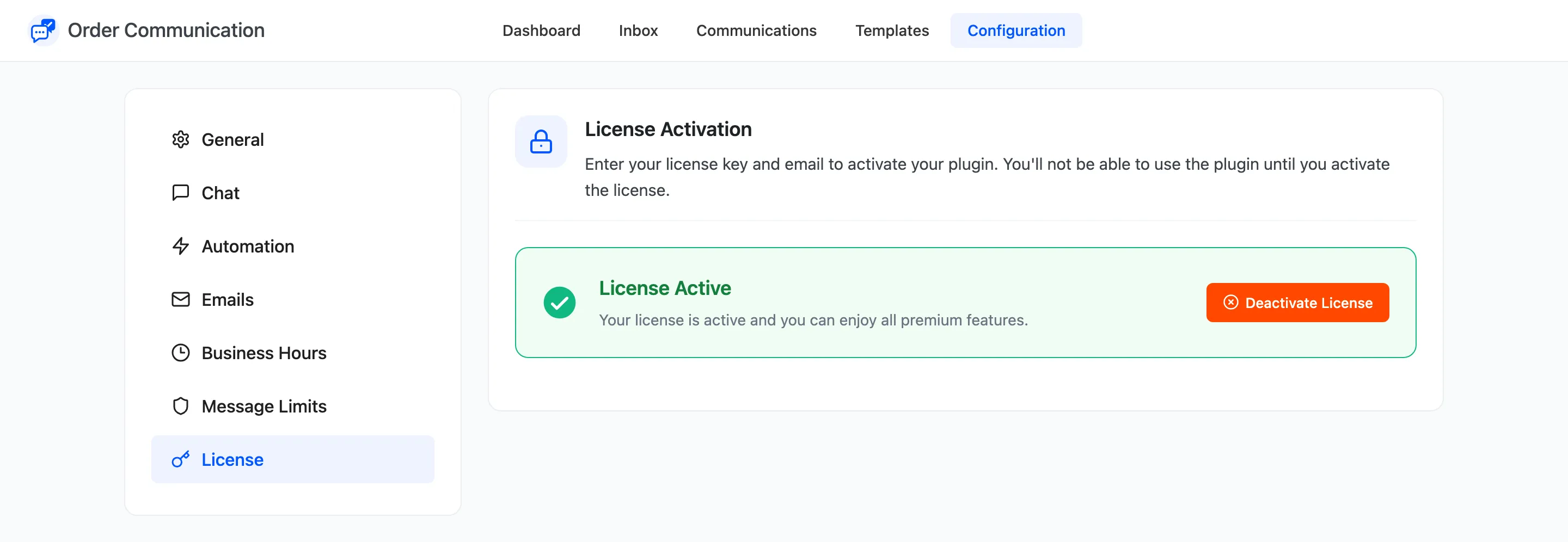Viewport: 1568px width, 542px height.
Task: Select the License sidebar item
Action: pyautogui.click(x=293, y=459)
